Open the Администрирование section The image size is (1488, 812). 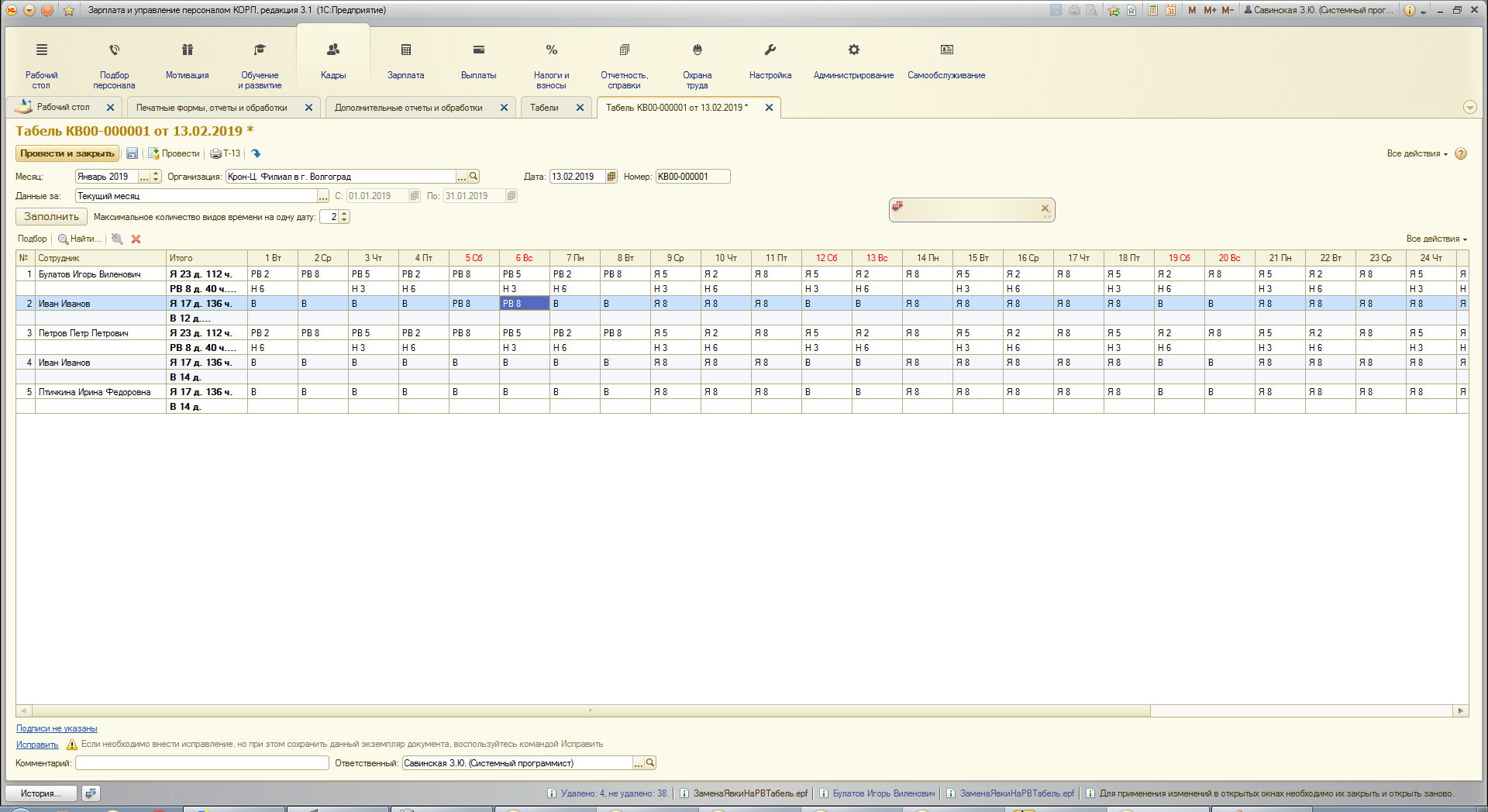tap(853, 64)
